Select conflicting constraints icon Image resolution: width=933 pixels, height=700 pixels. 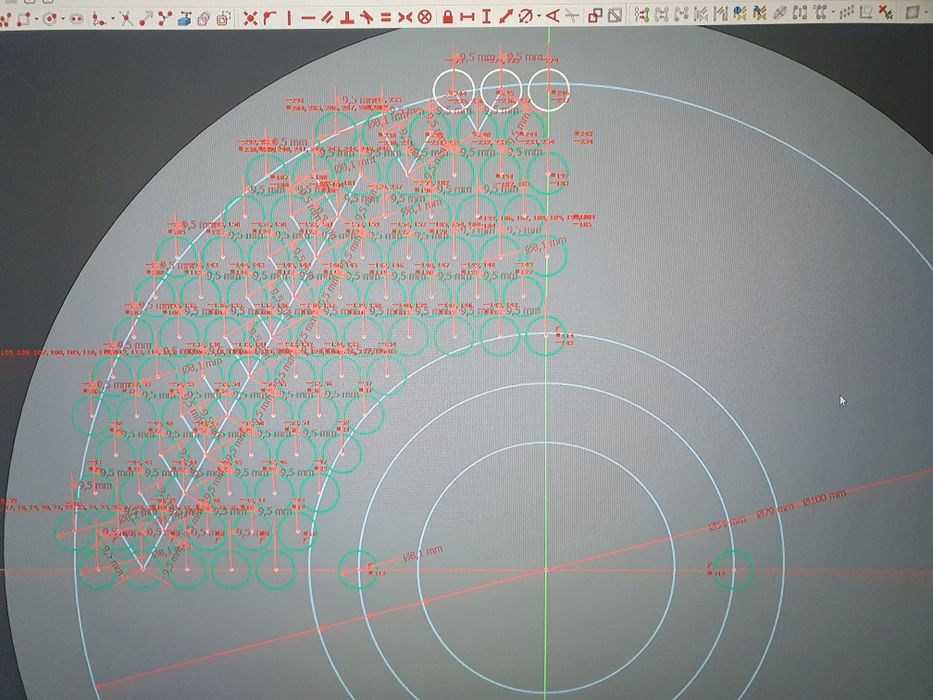coord(760,13)
